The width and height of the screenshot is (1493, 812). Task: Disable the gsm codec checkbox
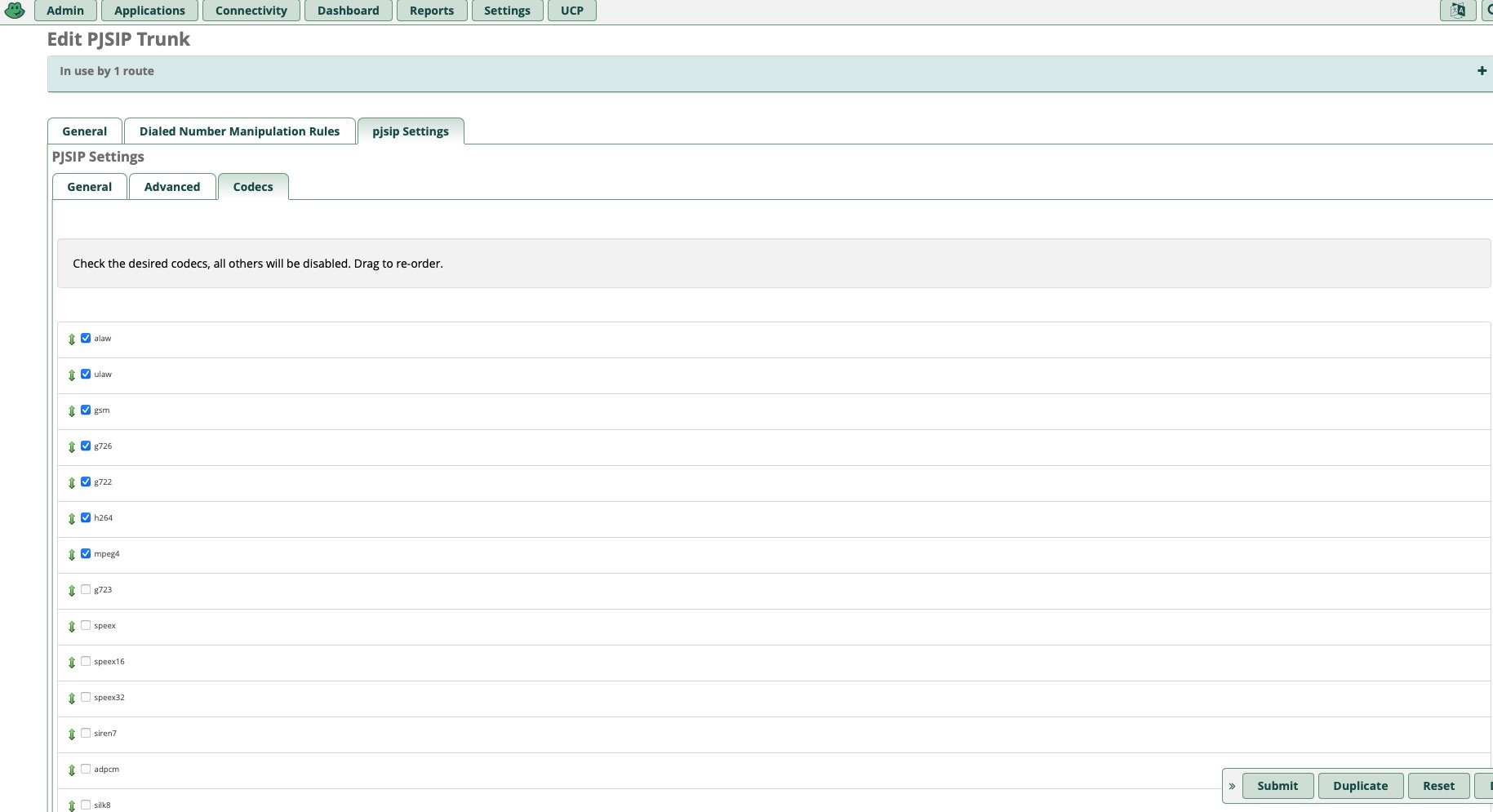(x=86, y=410)
